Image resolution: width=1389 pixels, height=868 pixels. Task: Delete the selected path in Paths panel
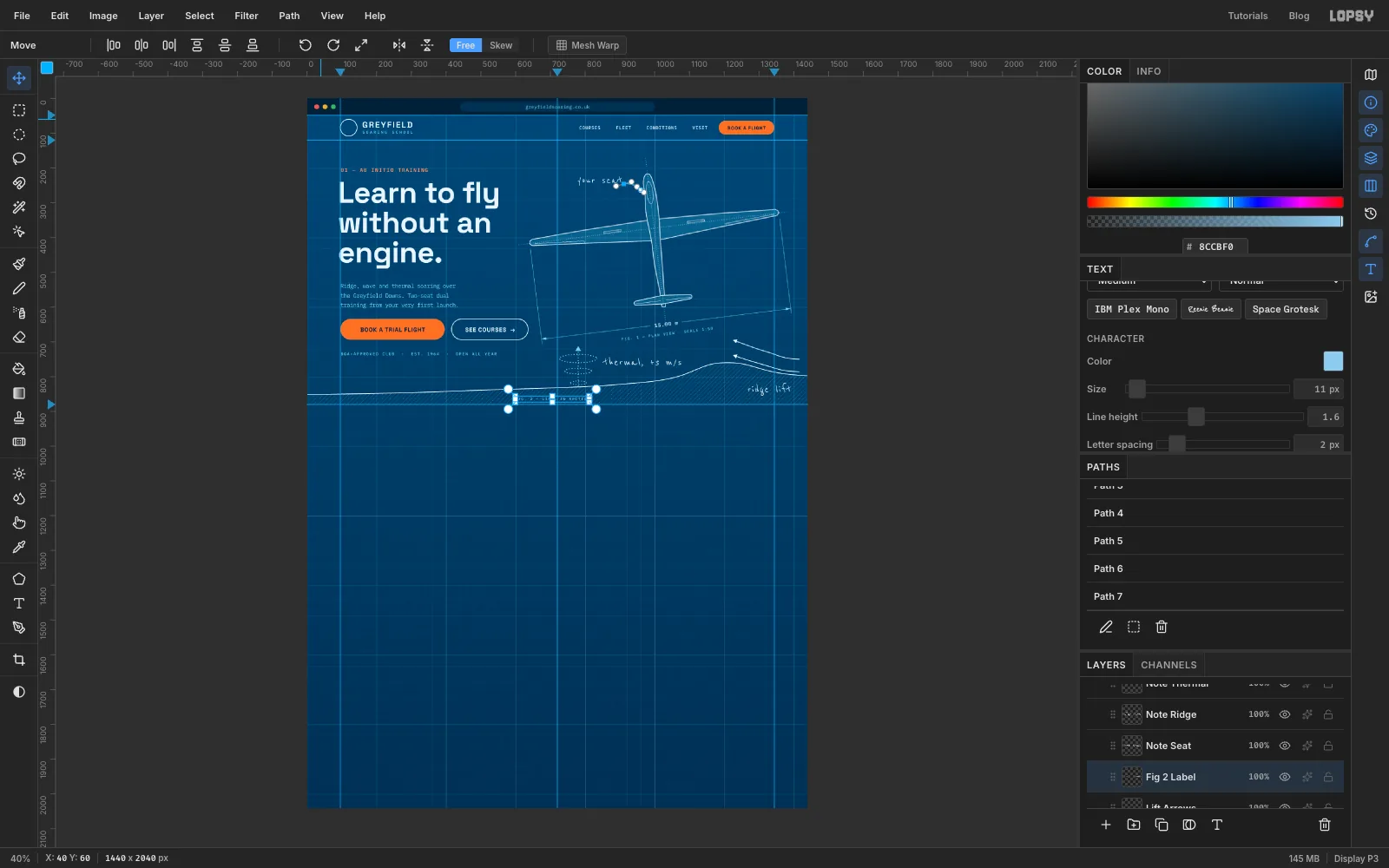tap(1162, 627)
